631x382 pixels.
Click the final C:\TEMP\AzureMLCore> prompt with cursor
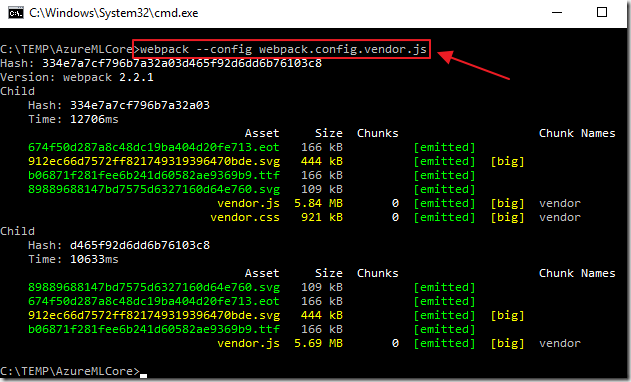[x=74, y=371]
